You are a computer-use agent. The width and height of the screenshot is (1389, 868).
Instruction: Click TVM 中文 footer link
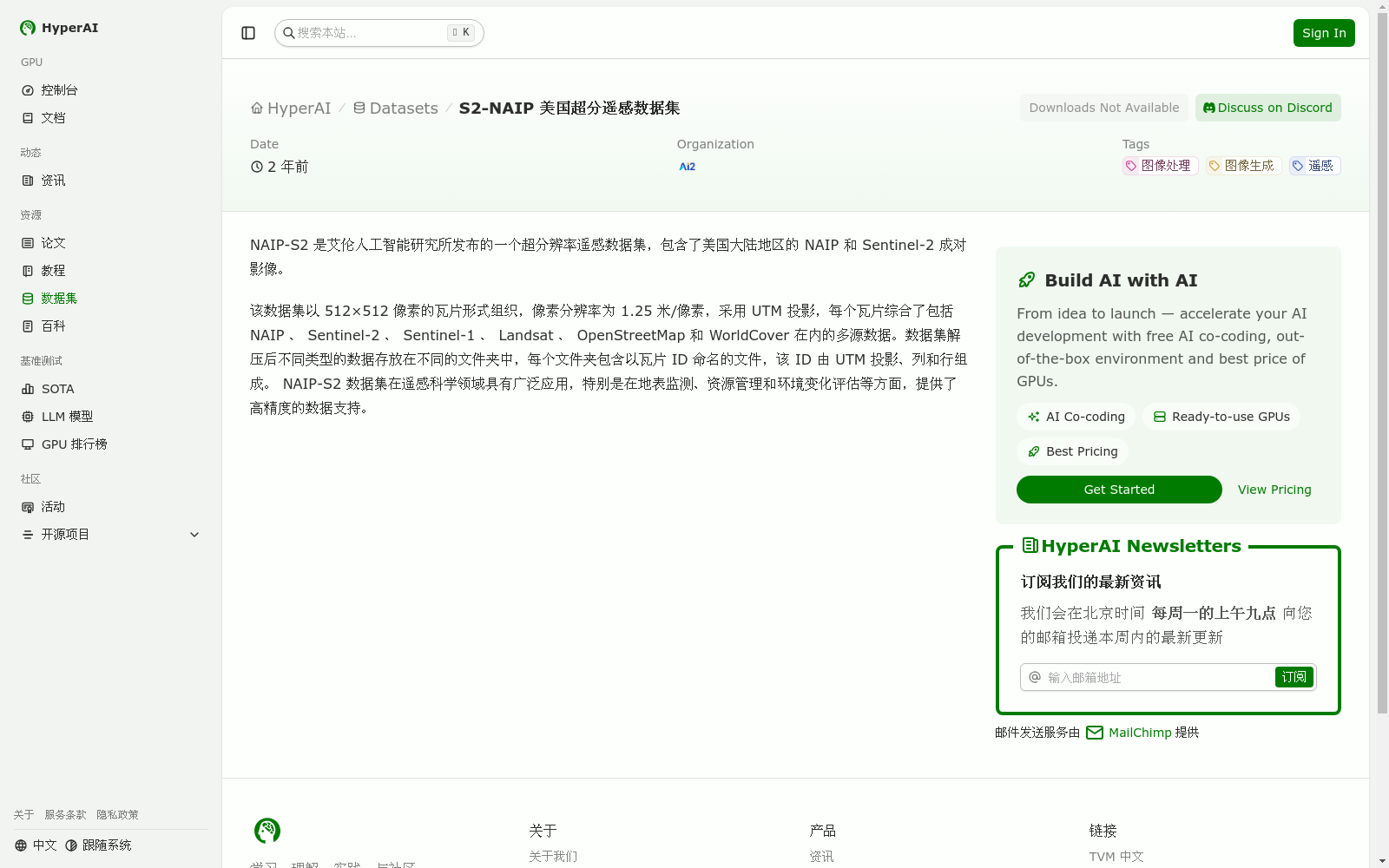point(1116,857)
